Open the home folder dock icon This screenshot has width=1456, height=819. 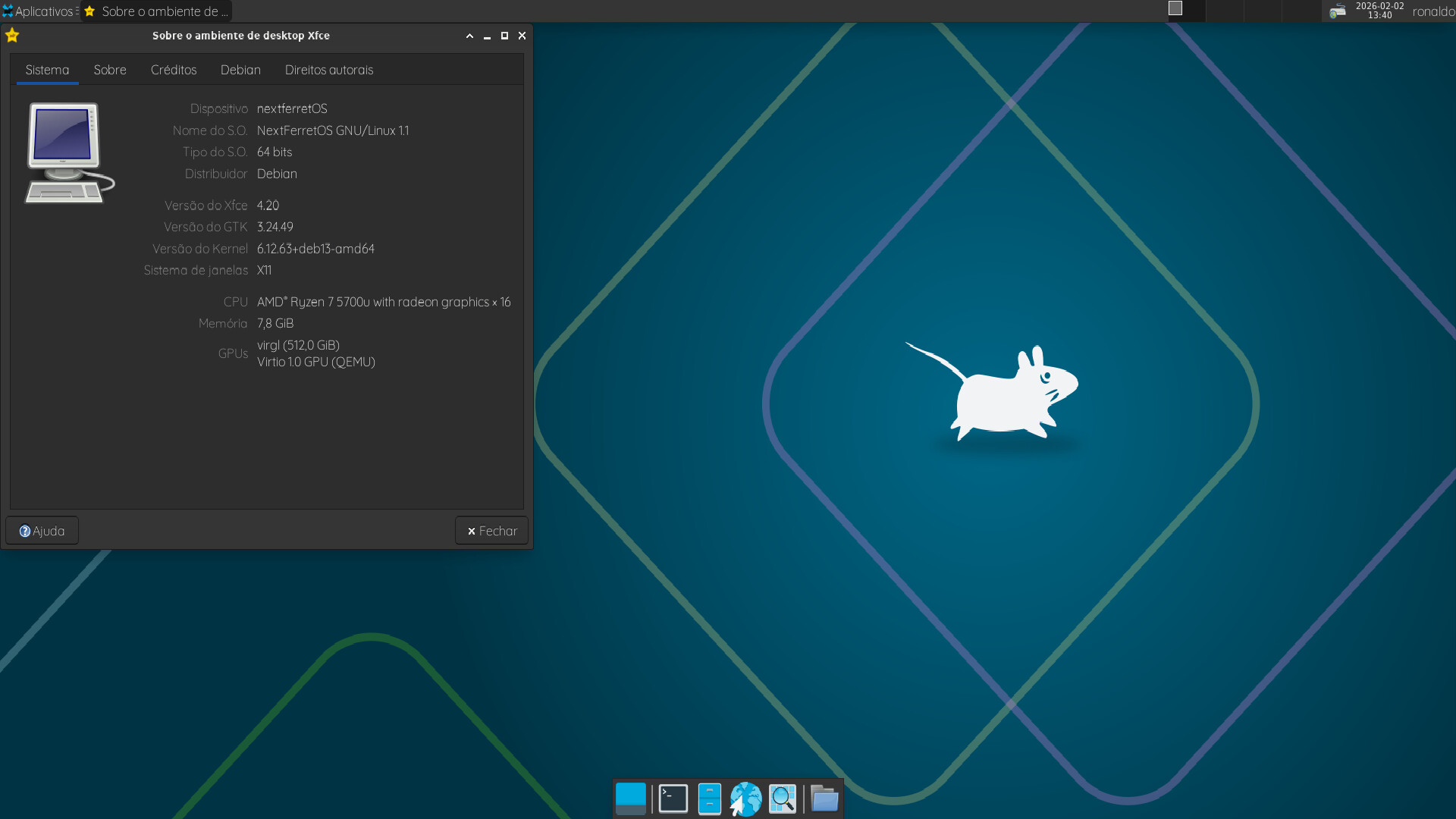(x=824, y=799)
